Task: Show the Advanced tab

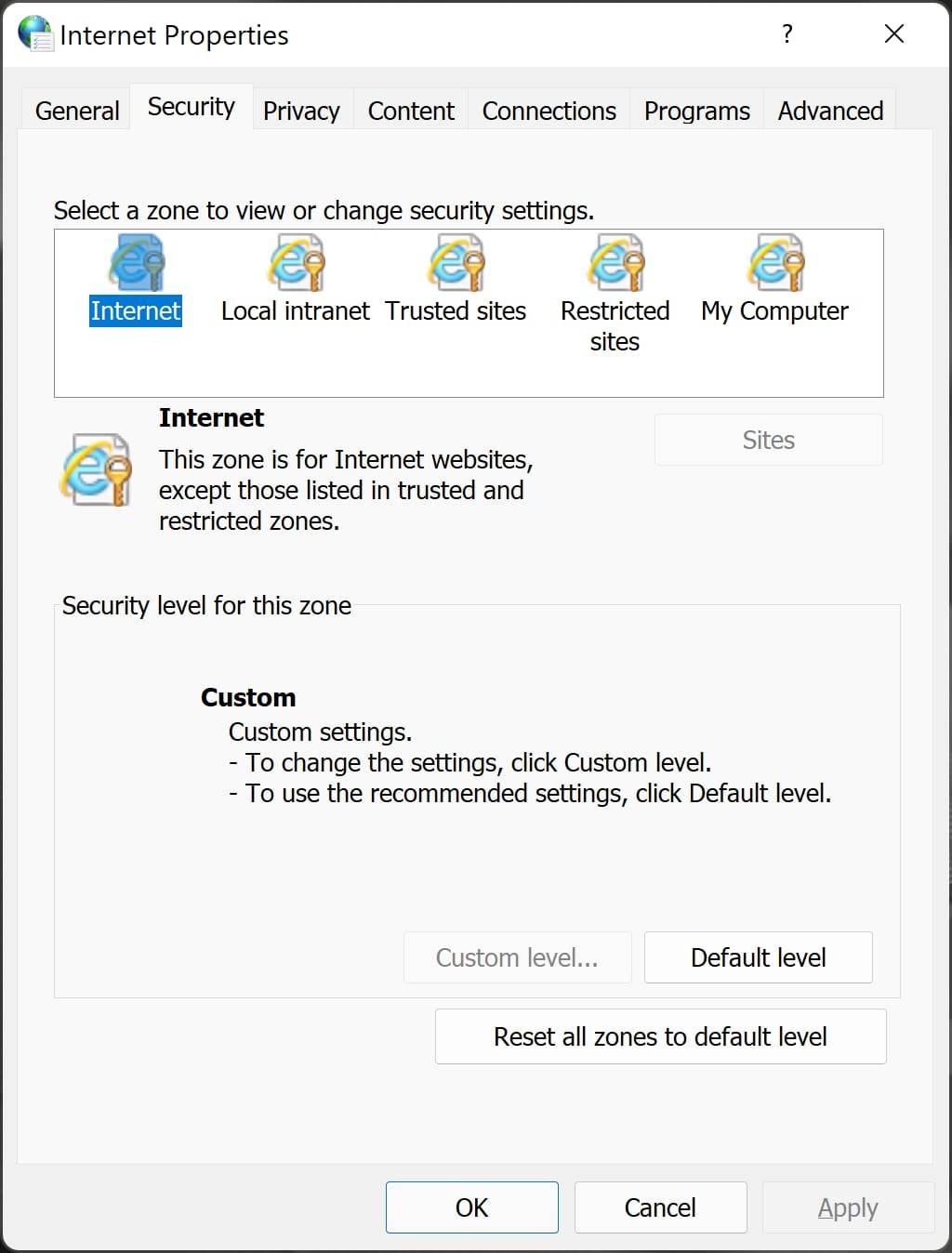Action: coord(830,111)
